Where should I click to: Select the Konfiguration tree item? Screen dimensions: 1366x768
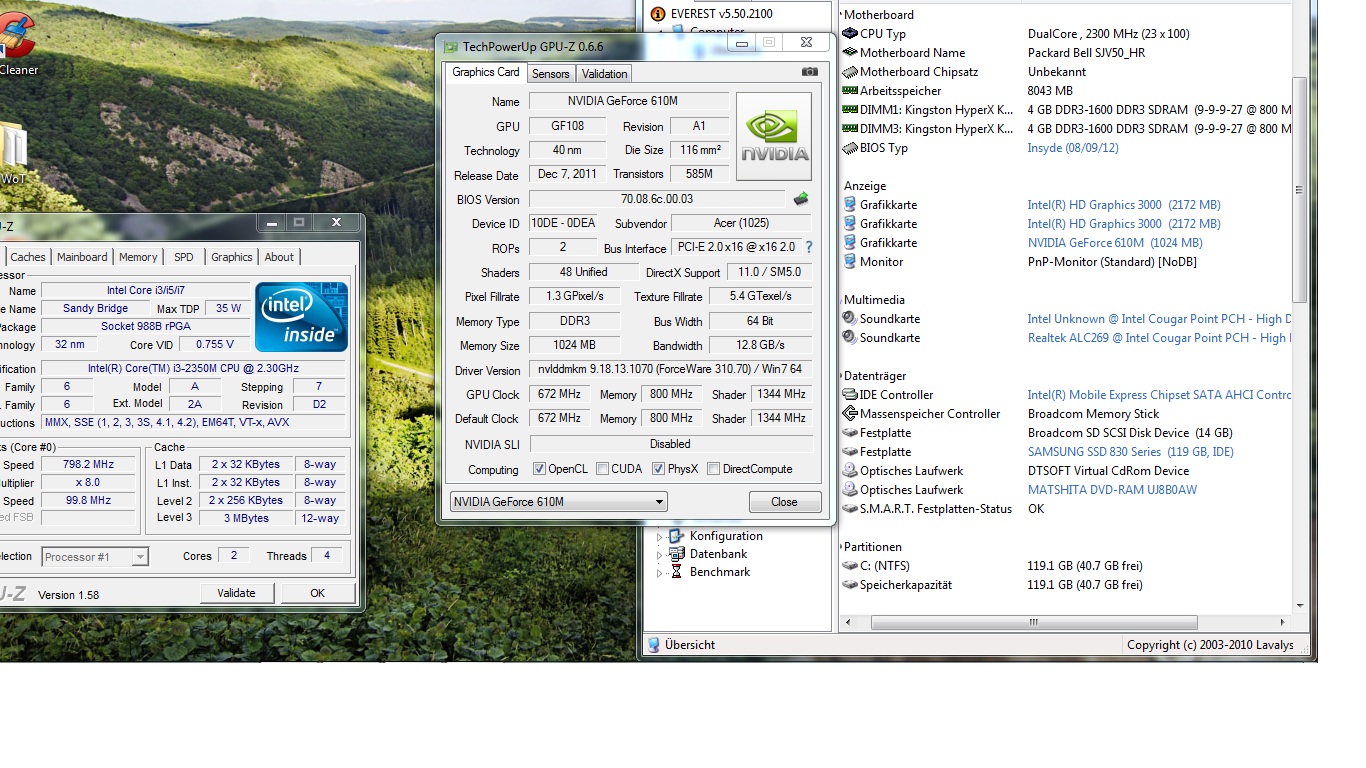[726, 536]
